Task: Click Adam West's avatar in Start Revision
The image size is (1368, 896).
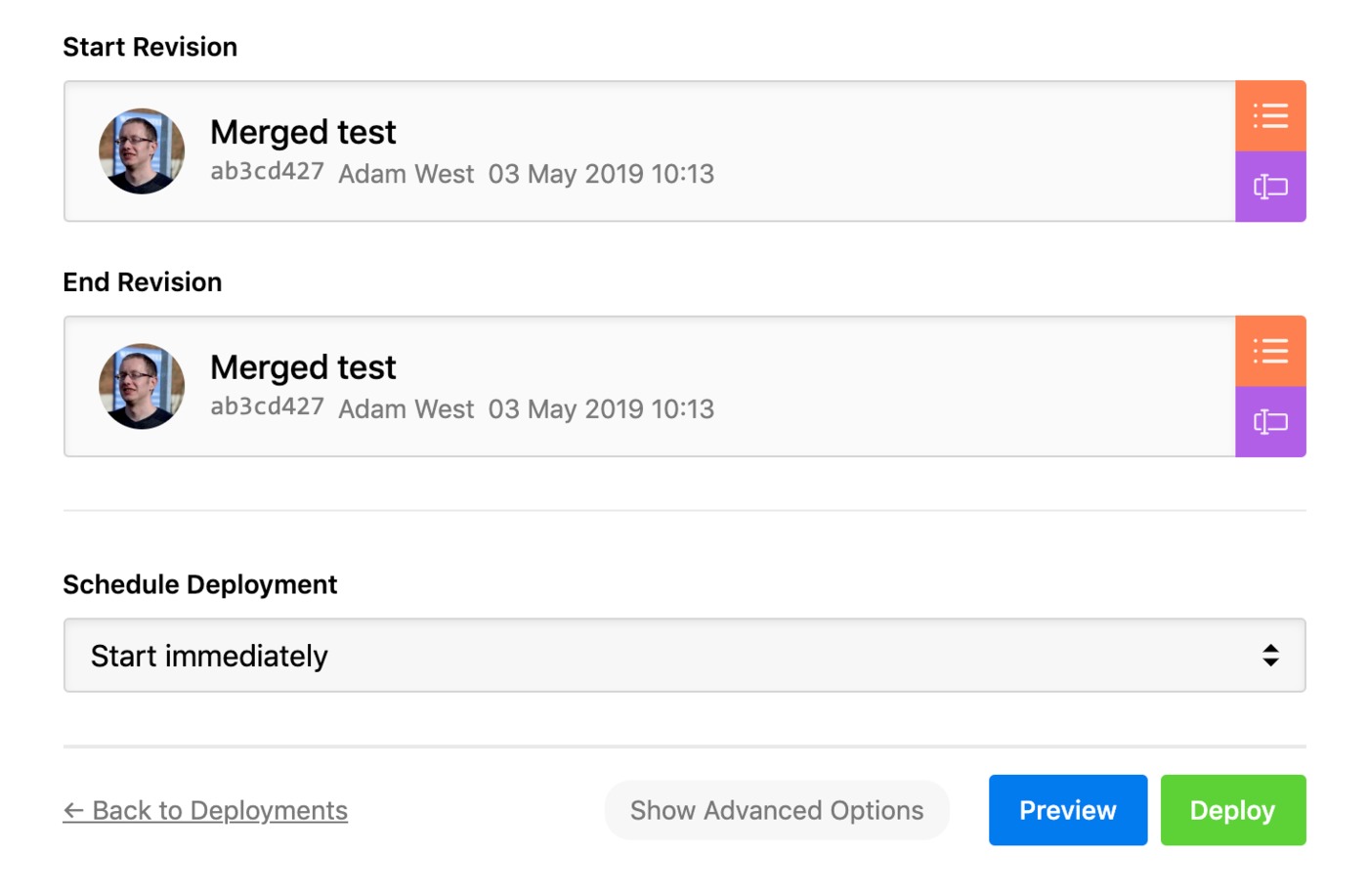Action: [142, 151]
